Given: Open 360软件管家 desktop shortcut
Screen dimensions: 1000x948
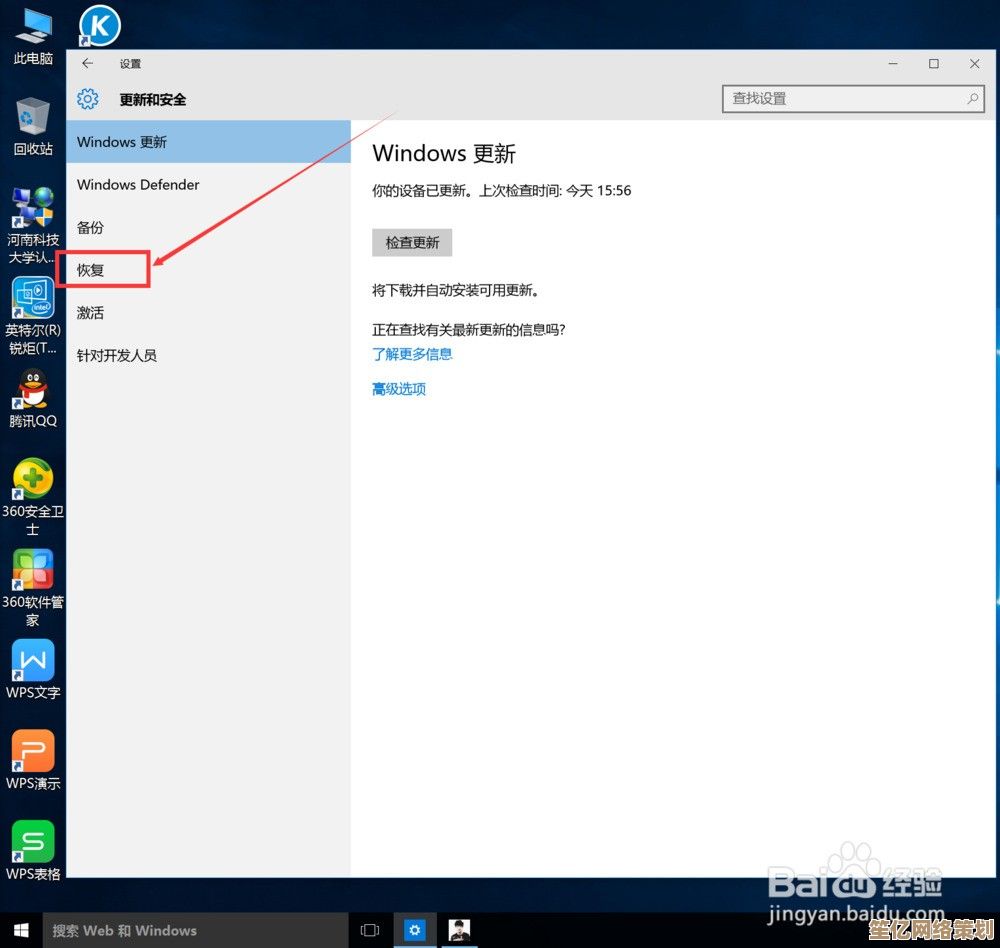Looking at the screenshot, I should 33,588.
